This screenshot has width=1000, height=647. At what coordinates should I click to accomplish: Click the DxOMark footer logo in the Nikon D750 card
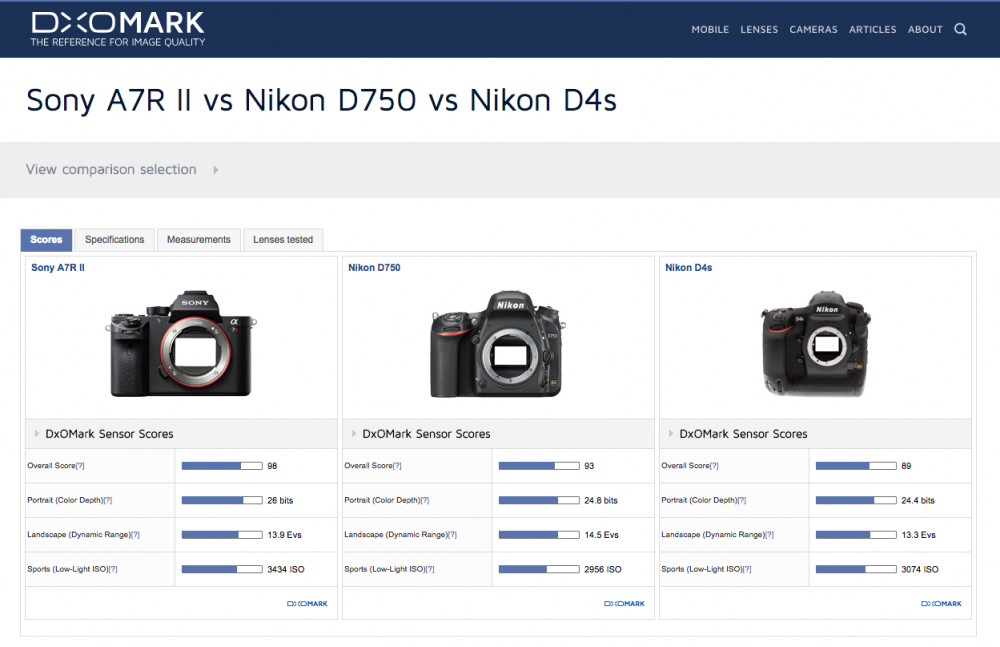point(624,604)
